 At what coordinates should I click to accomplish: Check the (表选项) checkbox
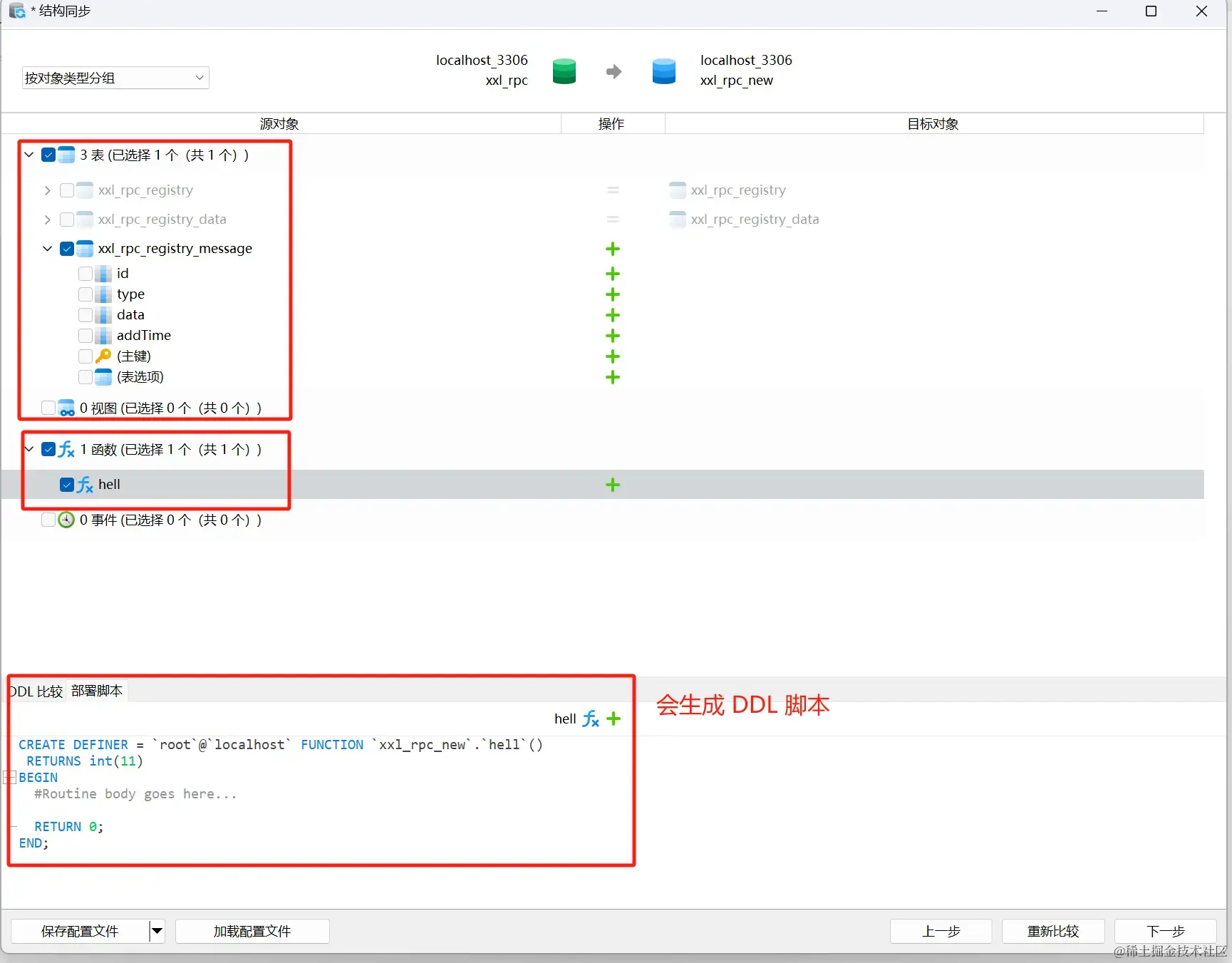tap(86, 376)
